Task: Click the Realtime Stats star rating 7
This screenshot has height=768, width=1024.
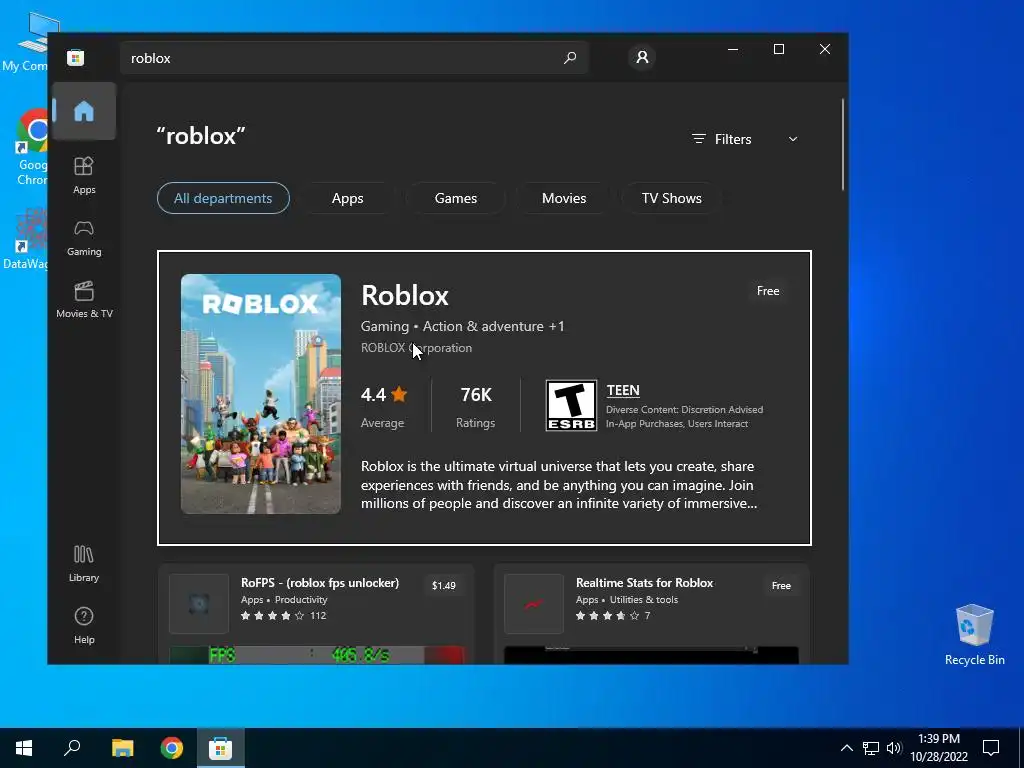Action: [613, 615]
